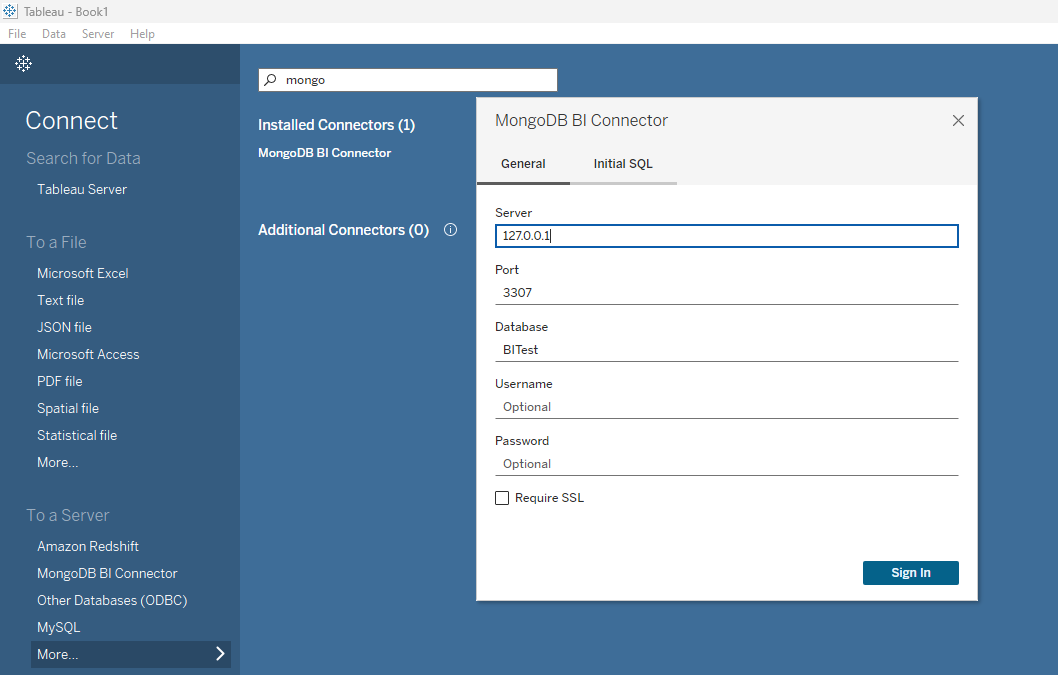
Task: Open the Server menu
Action: (98, 34)
